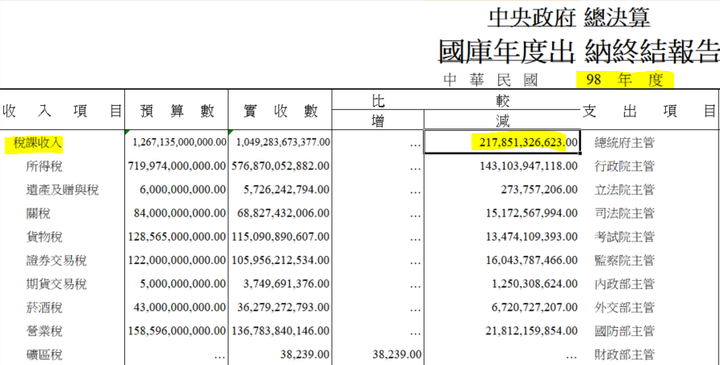
Task: Select the 支出項目 header cell
Action: tap(649, 111)
